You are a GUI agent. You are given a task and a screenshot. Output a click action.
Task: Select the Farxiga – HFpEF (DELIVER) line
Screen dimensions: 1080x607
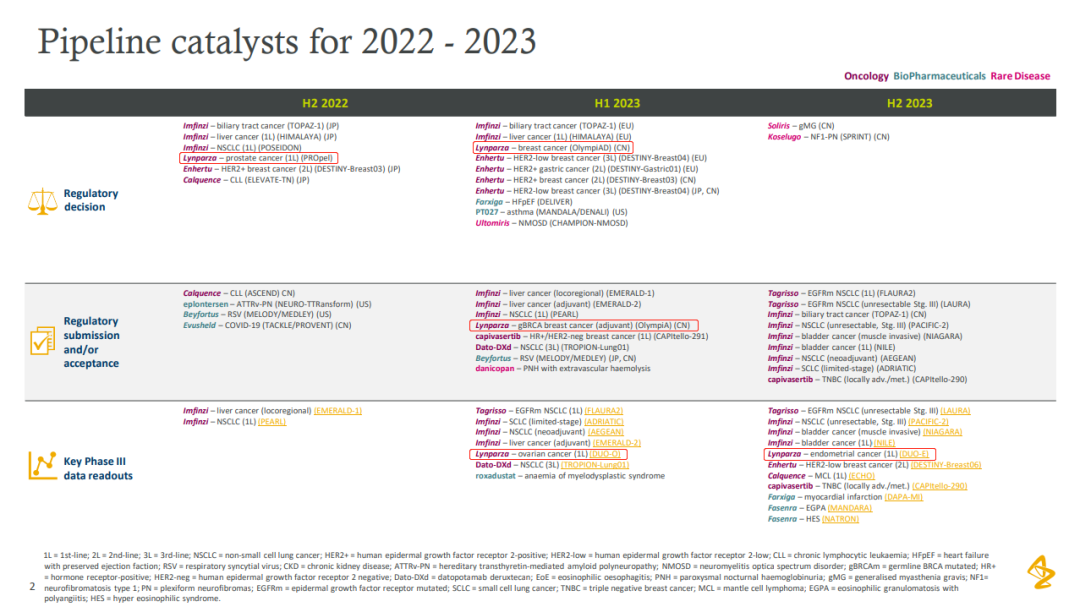click(523, 202)
